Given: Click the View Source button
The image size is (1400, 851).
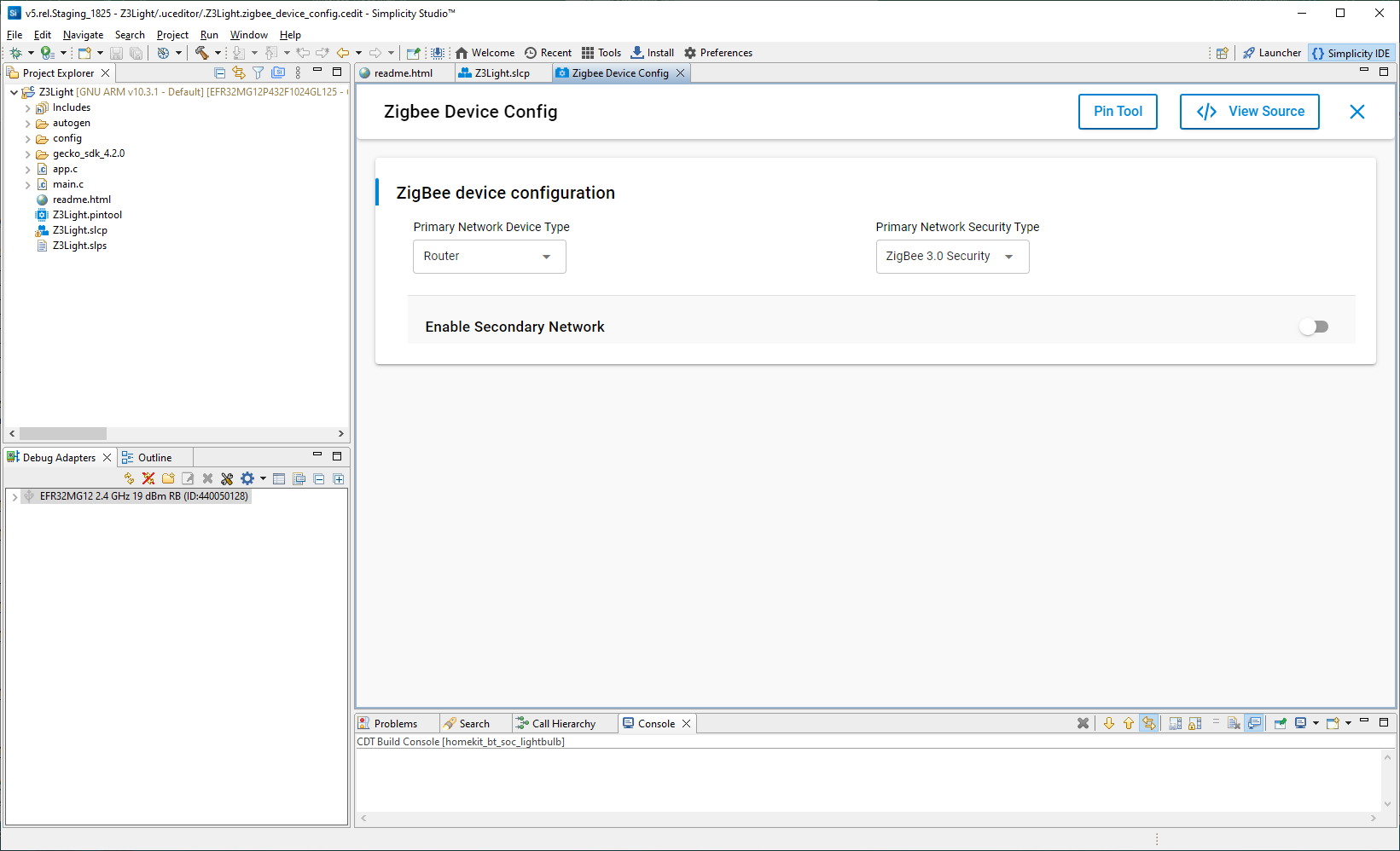Looking at the screenshot, I should click(x=1249, y=112).
